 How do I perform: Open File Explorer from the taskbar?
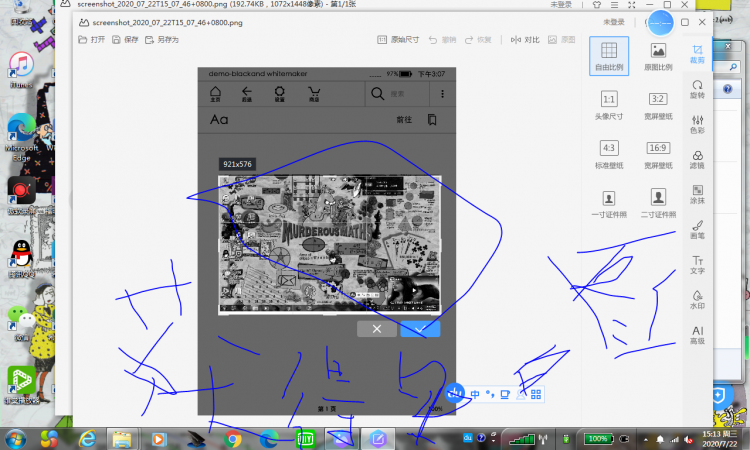122,439
